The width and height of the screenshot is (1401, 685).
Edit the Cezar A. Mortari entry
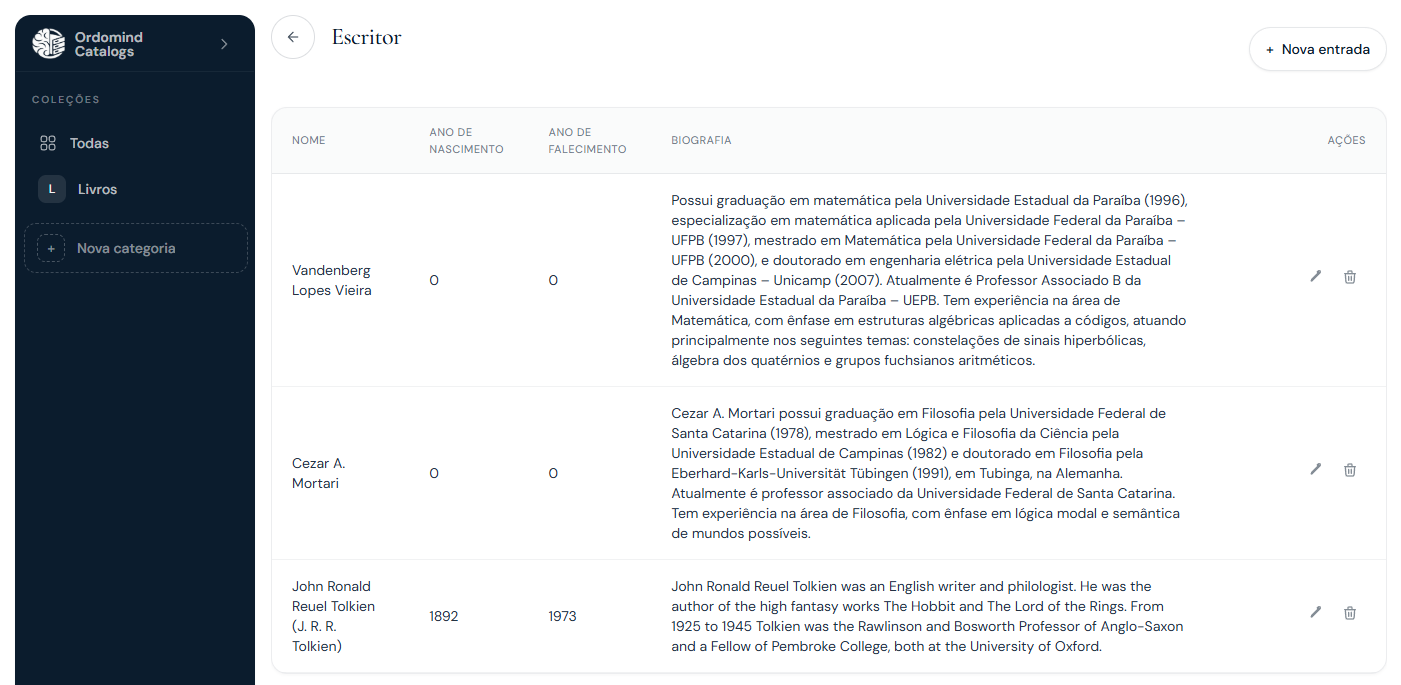point(1316,470)
